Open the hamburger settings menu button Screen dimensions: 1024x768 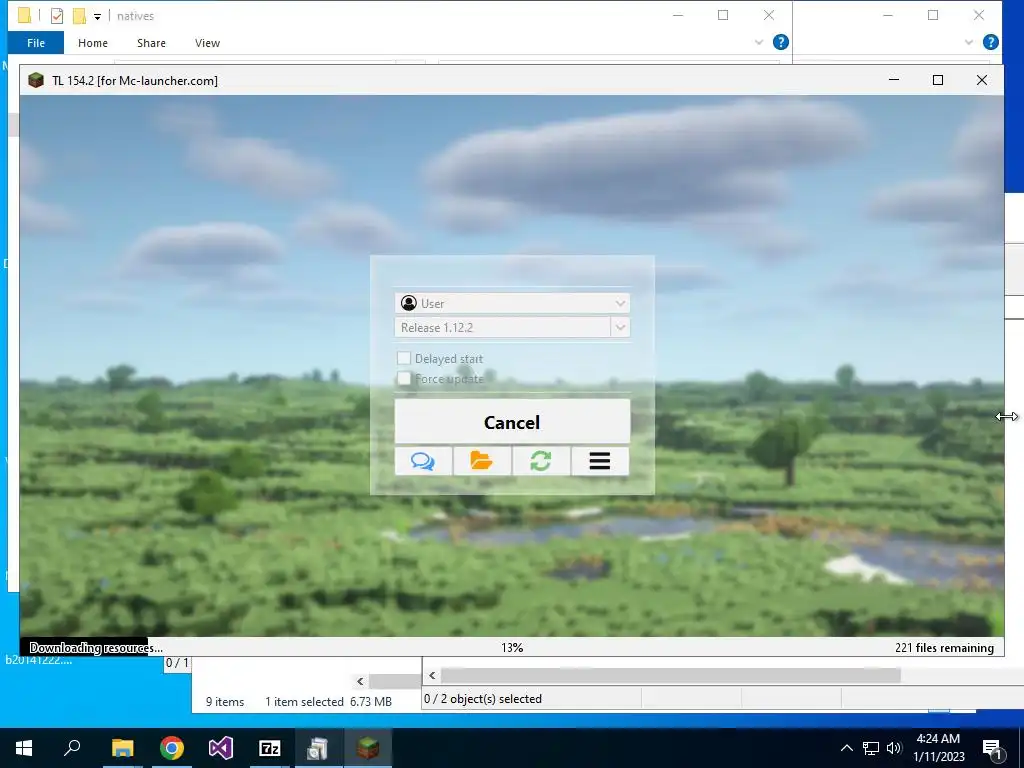click(x=600, y=461)
